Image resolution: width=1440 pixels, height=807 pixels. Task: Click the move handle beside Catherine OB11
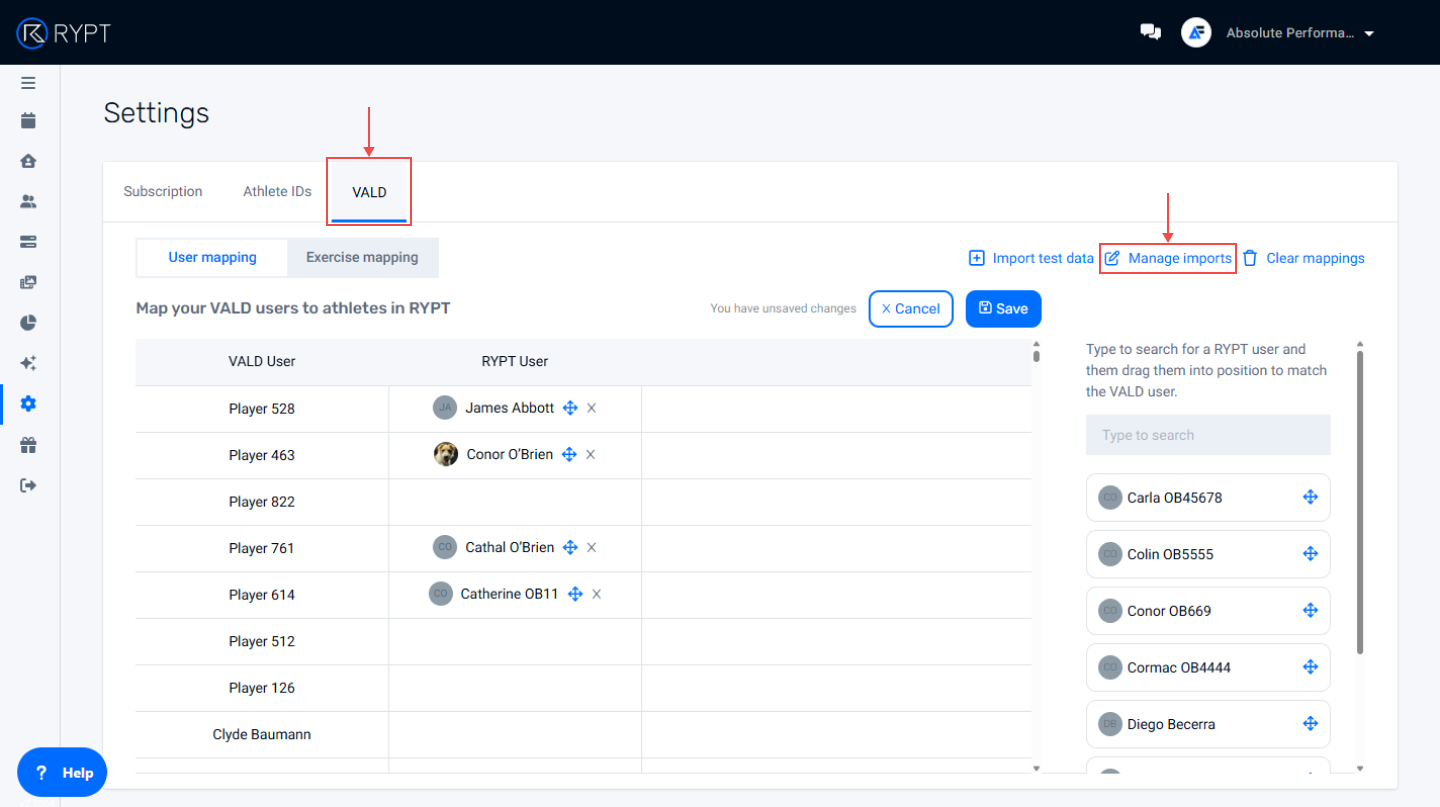tap(575, 594)
